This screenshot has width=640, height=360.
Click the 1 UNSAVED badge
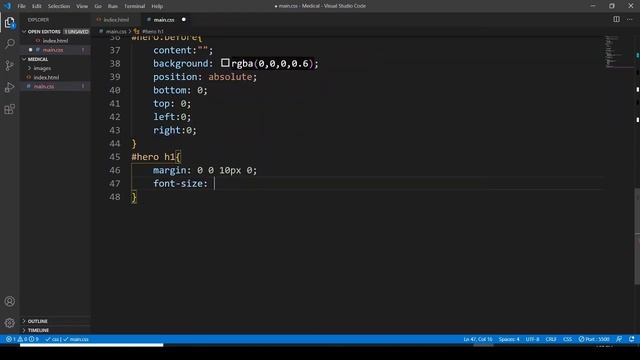click(x=76, y=31)
